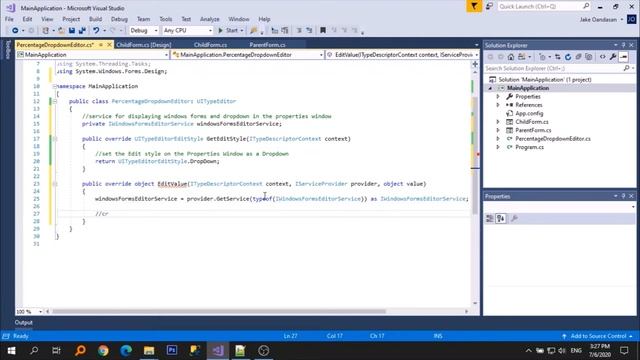640x360 pixels.
Task: Switch to ChildForm.cs [Design] tab
Action: (x=144, y=45)
